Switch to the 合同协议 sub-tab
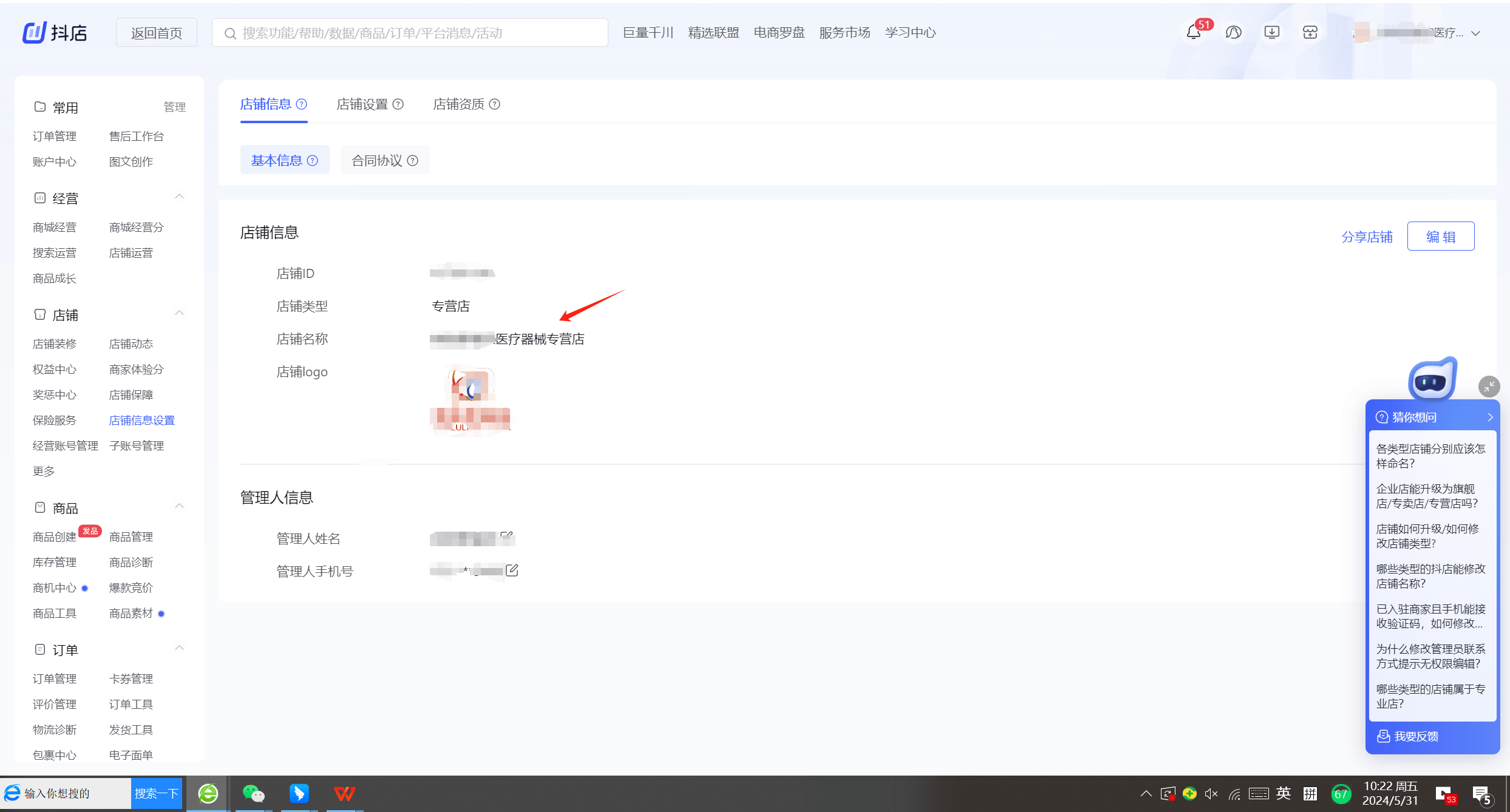Viewport: 1510px width, 812px height. (385, 160)
